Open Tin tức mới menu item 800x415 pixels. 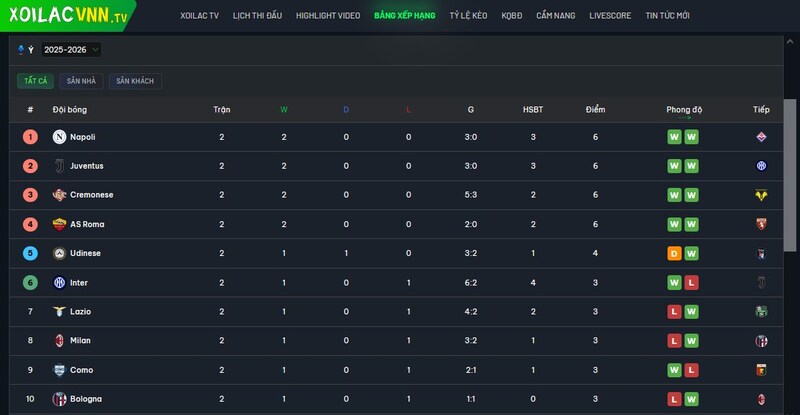pos(667,16)
